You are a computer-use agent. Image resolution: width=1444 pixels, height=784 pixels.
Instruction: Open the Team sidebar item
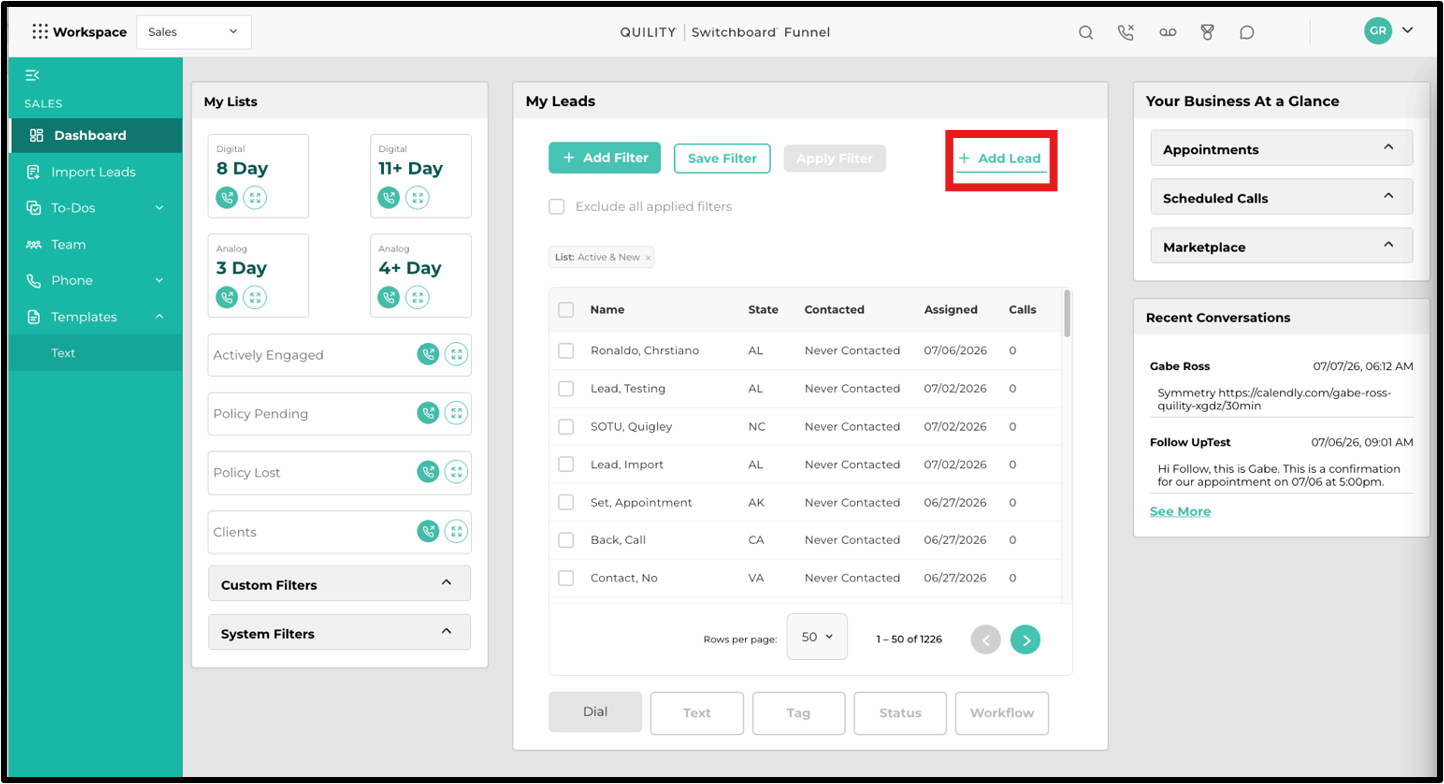[x=96, y=244]
